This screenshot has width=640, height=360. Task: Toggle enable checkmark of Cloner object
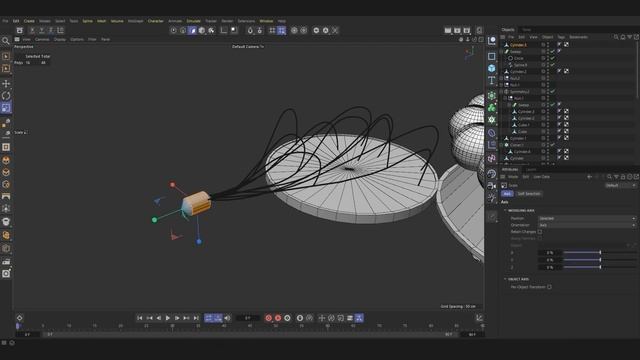tap(552, 145)
